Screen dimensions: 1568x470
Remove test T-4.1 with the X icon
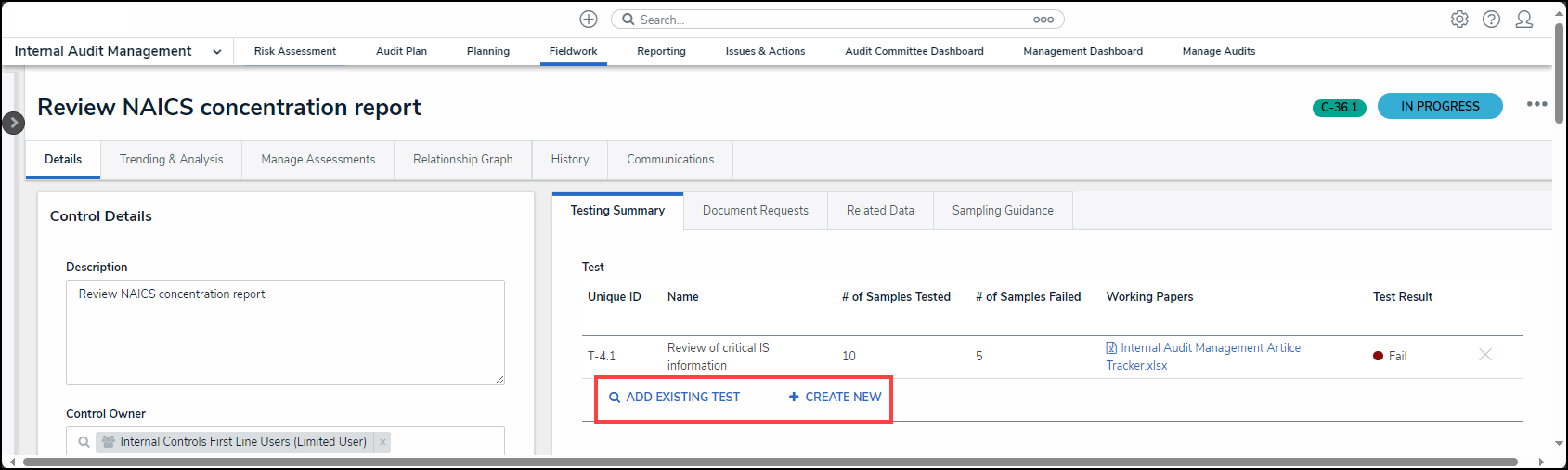(x=1484, y=355)
